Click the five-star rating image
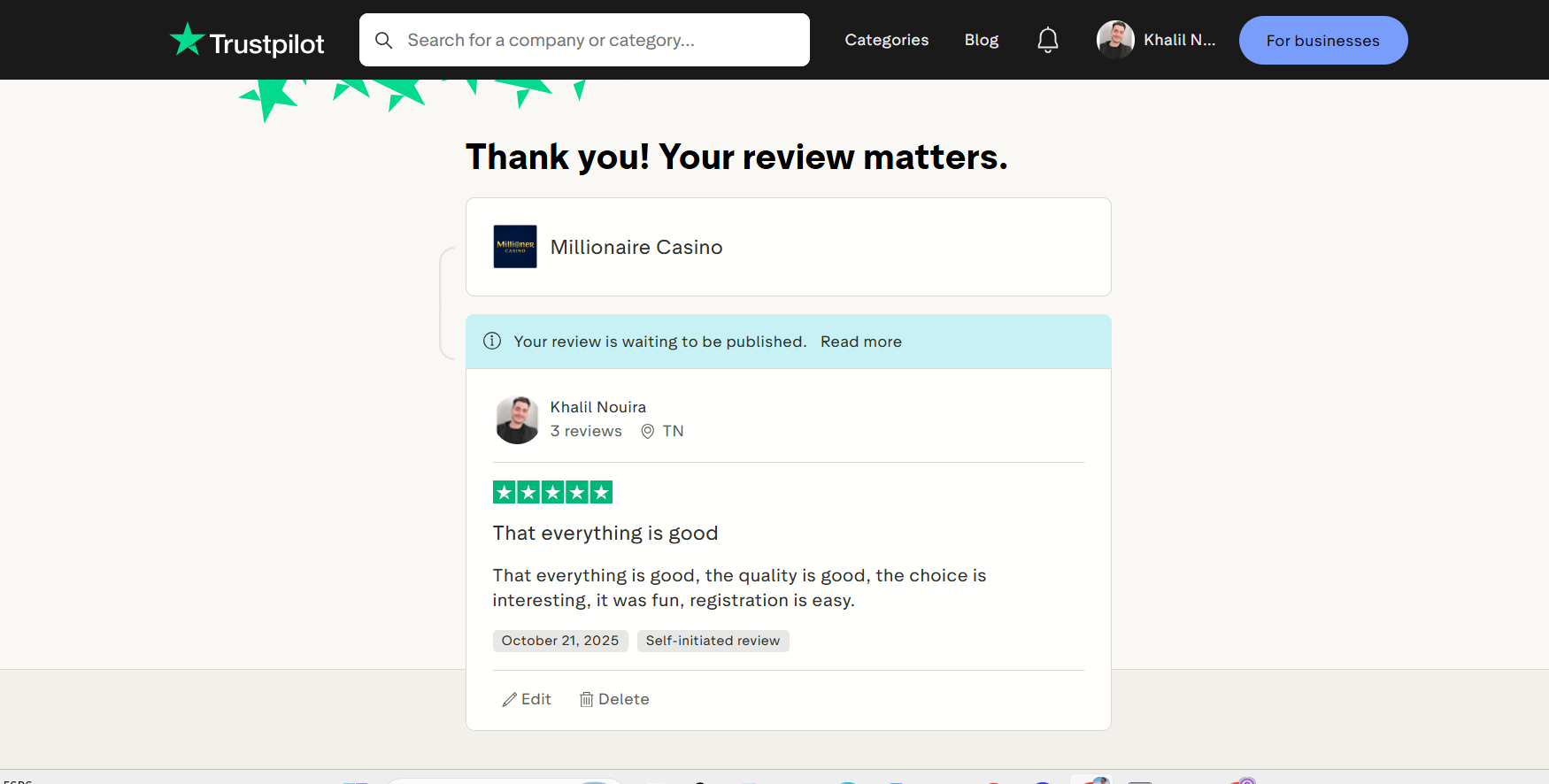This screenshot has height=784, width=1549. click(x=552, y=492)
